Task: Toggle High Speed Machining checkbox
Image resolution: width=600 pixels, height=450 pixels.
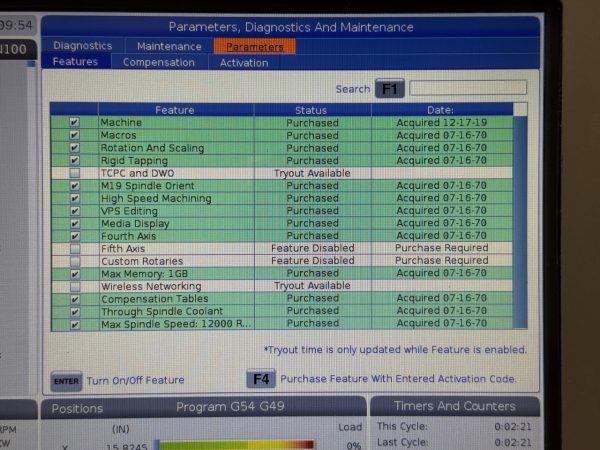Action: 75,198
